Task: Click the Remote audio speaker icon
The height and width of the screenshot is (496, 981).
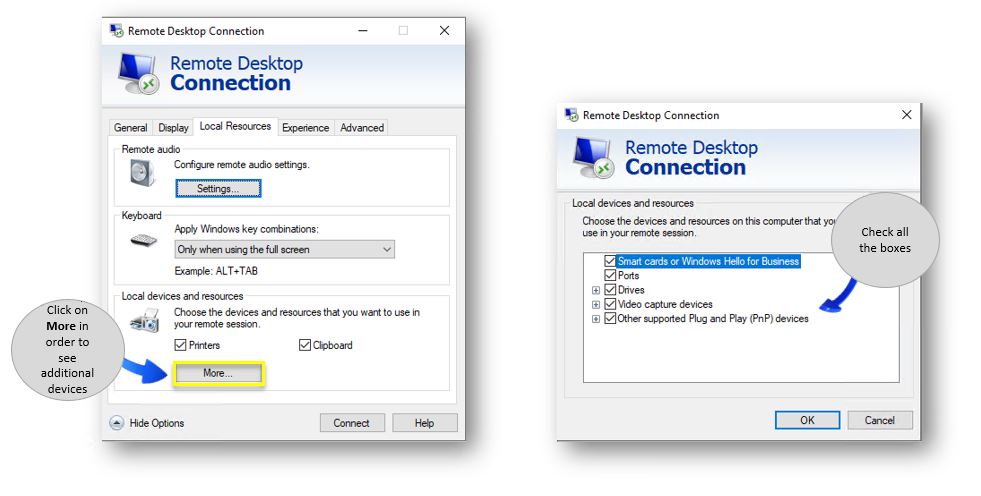Action: [143, 173]
